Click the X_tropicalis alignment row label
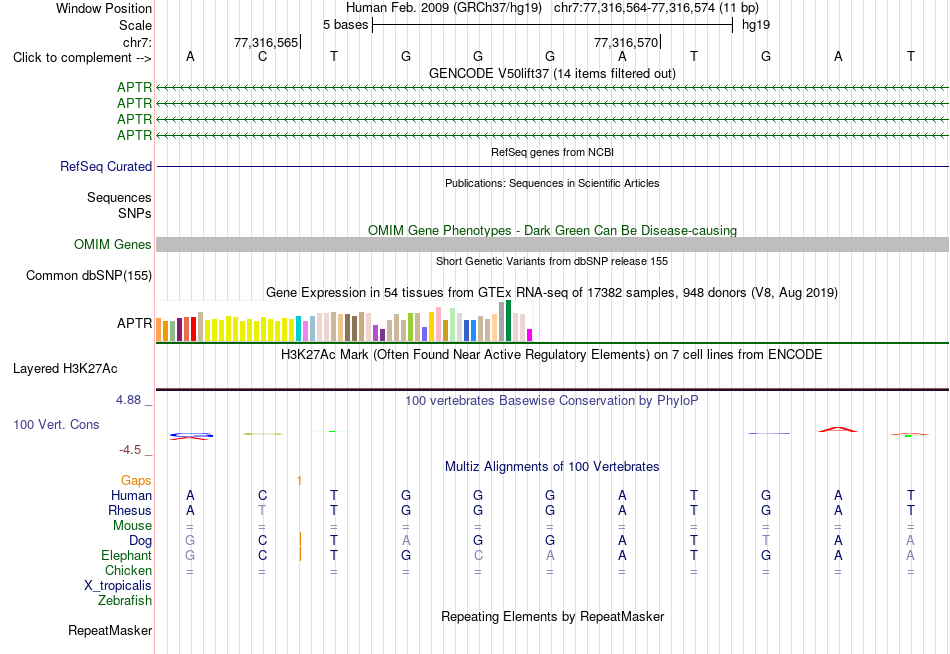This screenshot has height=654, width=950. coord(118,586)
